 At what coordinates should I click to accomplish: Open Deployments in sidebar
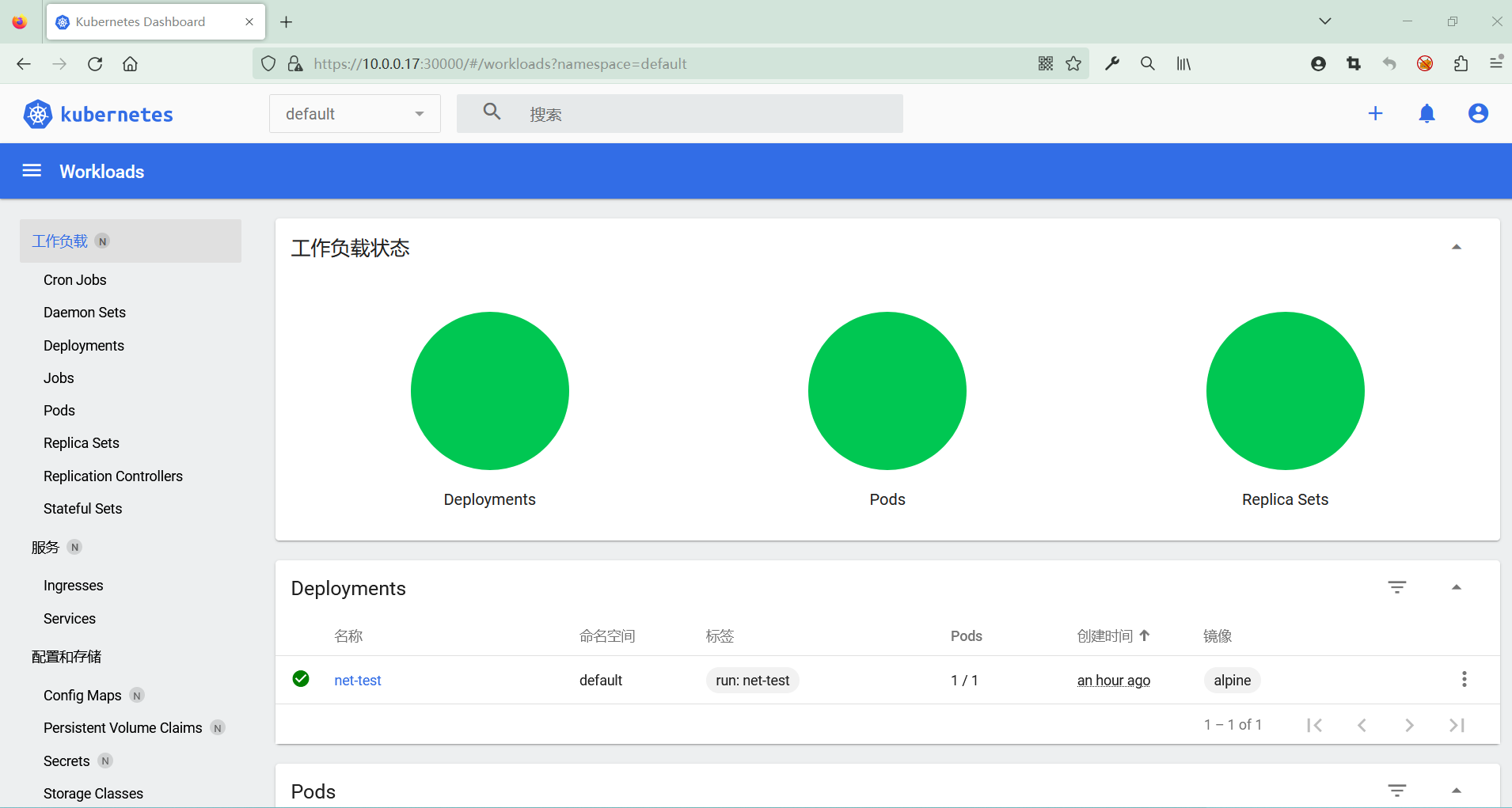[84, 345]
